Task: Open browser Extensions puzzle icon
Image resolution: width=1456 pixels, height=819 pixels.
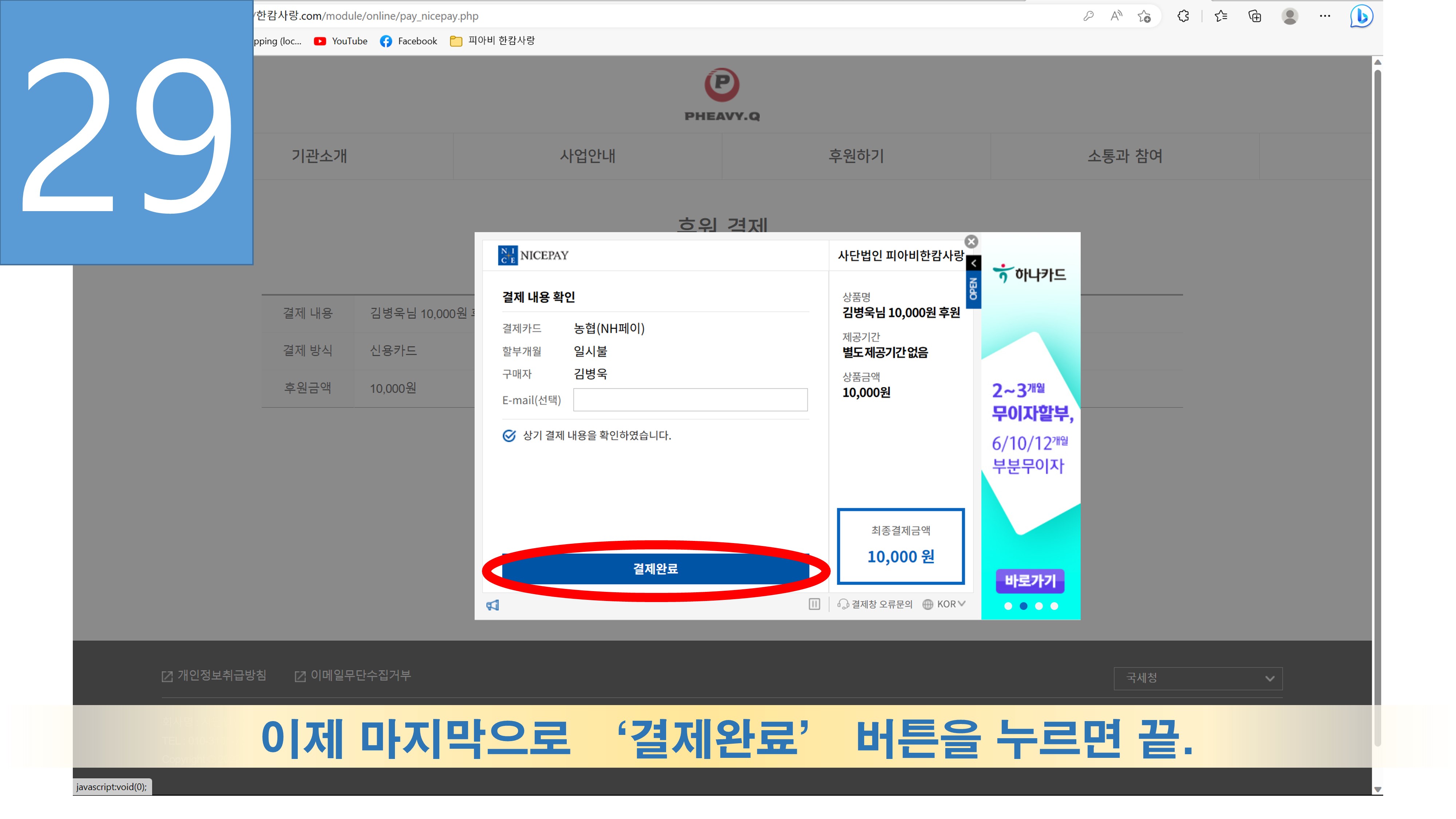Action: pos(1183,16)
